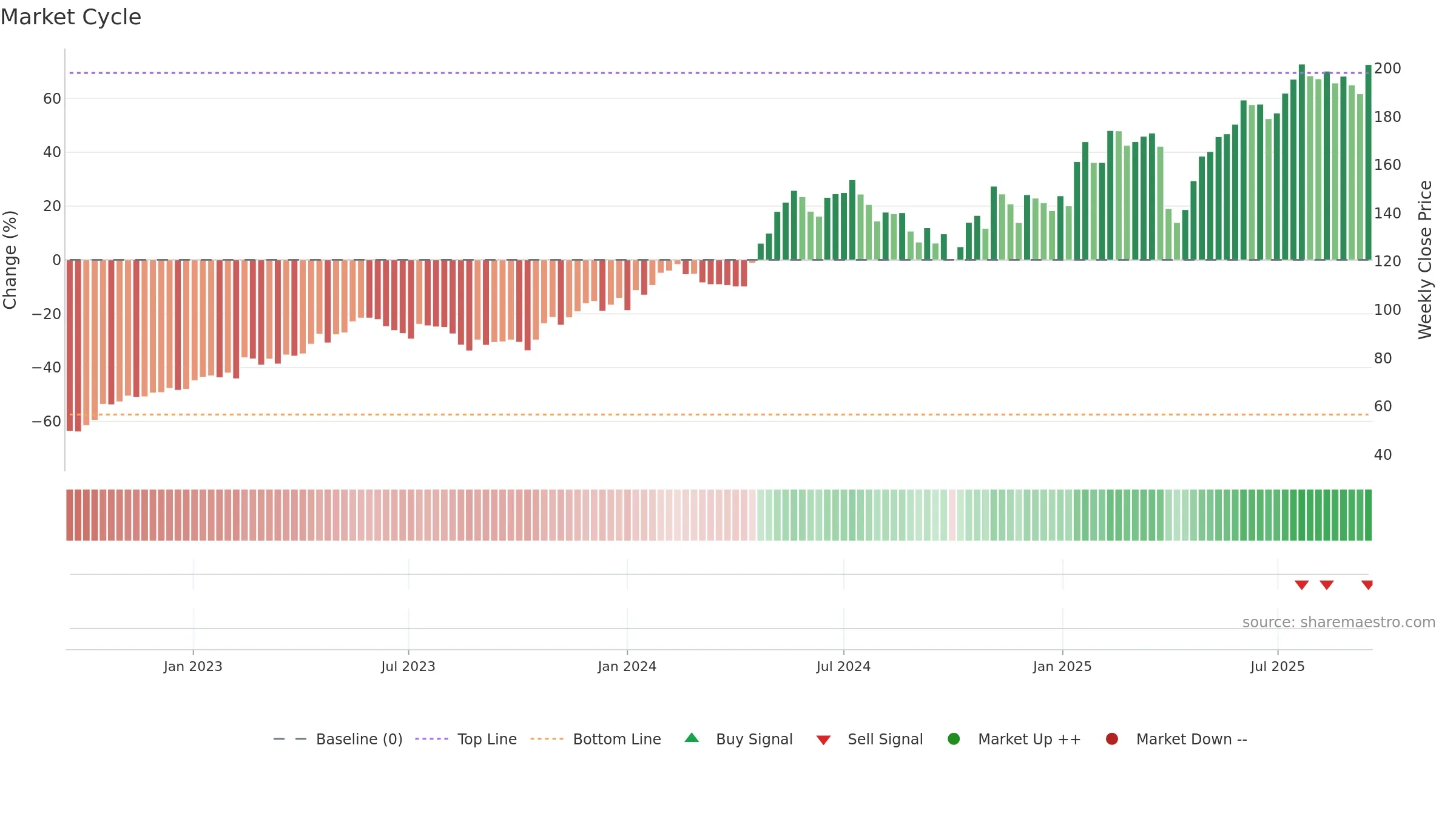
Task: Click the orange dotted Bottom Line legend sample
Action: coord(547,739)
